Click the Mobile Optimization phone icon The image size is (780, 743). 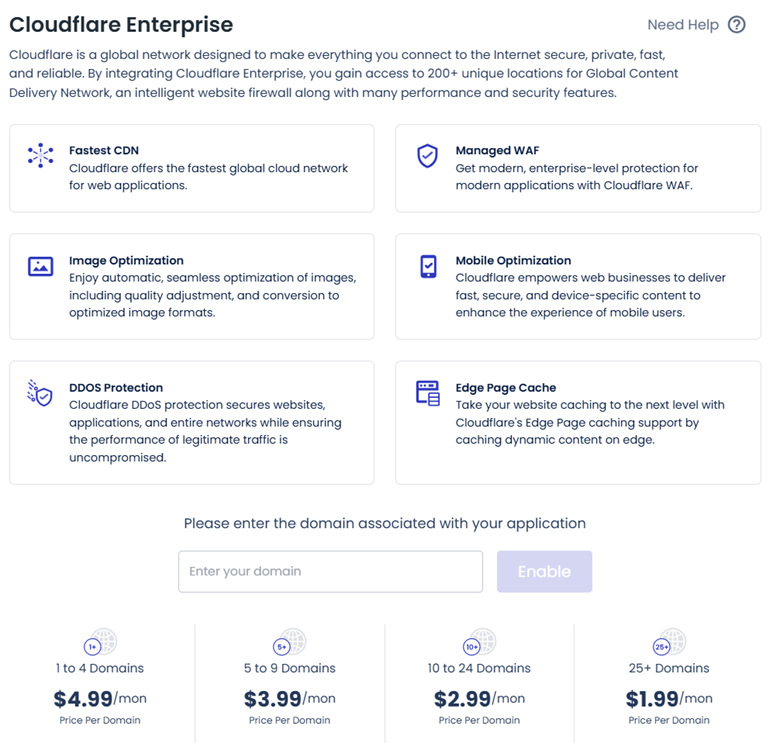point(428,266)
